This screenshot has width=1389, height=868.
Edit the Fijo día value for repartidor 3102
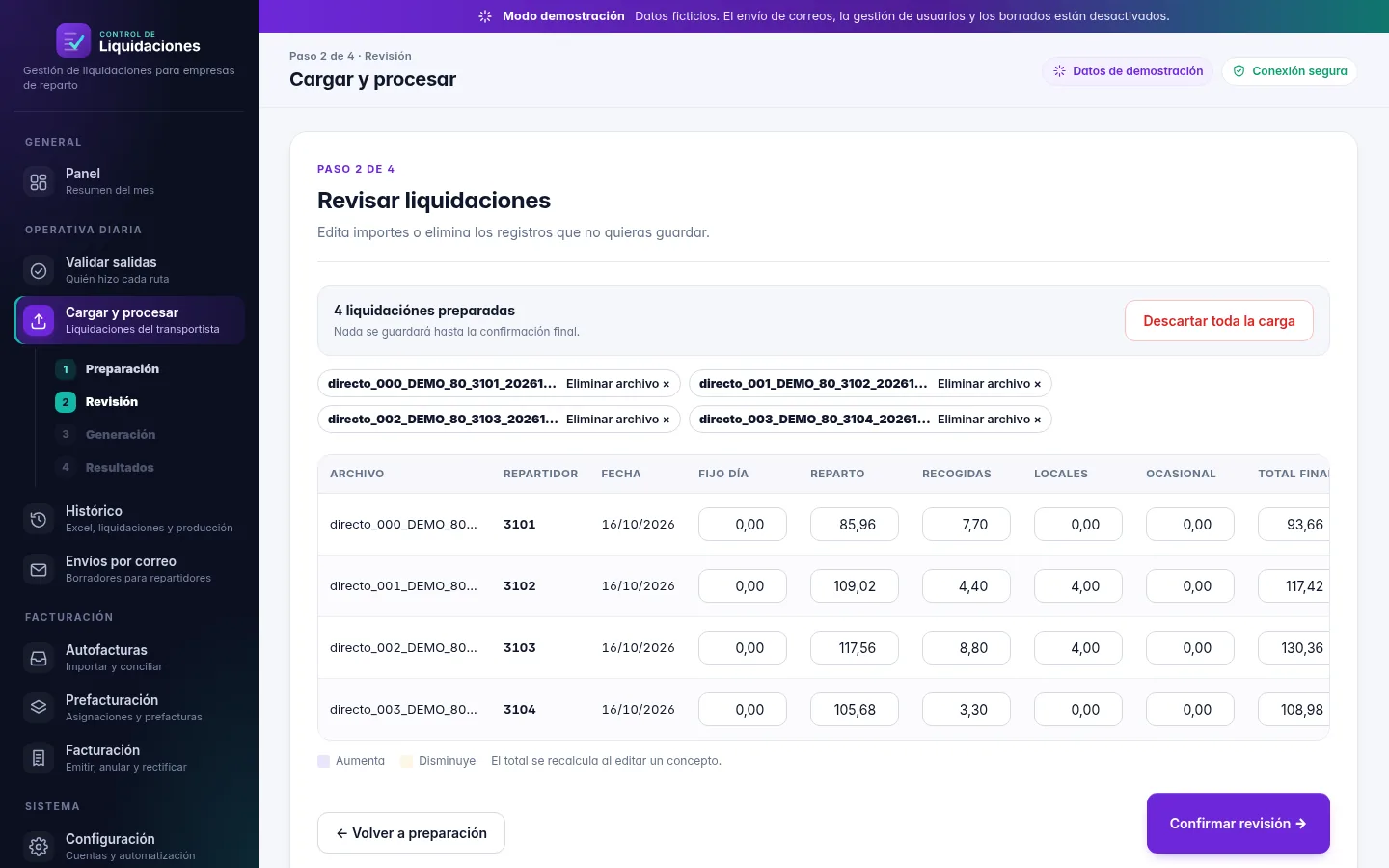[743, 586]
